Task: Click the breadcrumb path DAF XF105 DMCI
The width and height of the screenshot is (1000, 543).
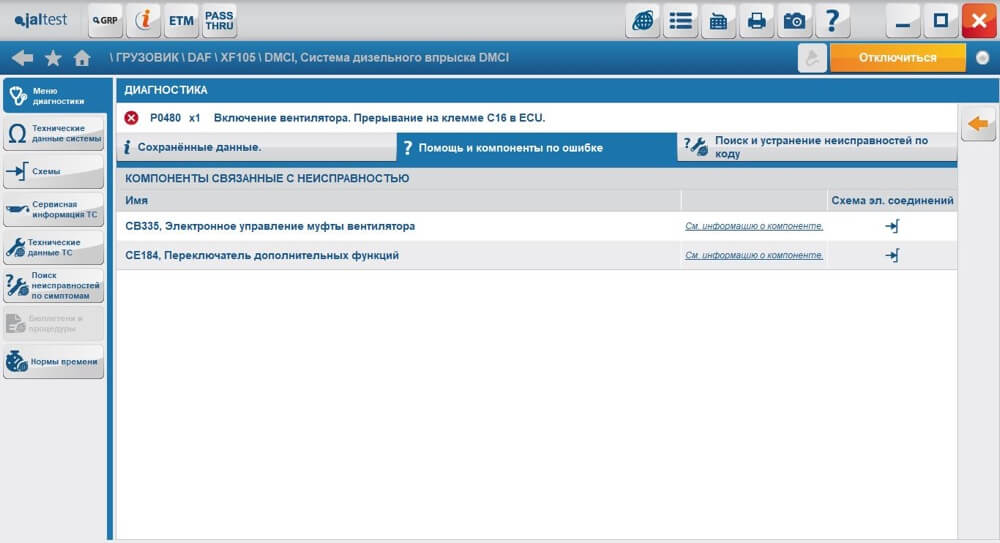Action: click(309, 57)
